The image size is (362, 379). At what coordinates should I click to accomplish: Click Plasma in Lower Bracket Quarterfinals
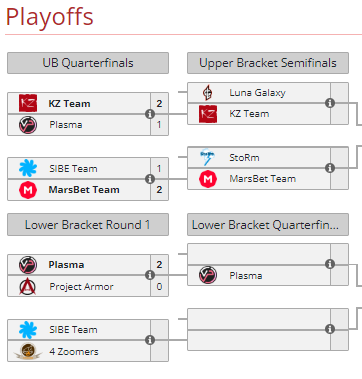tap(246, 276)
